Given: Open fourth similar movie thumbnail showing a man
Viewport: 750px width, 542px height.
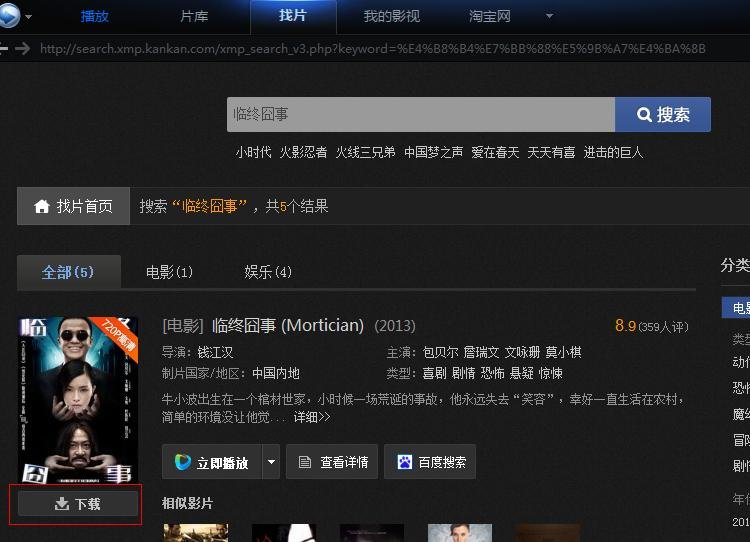Looking at the screenshot, I should click(x=460, y=533).
